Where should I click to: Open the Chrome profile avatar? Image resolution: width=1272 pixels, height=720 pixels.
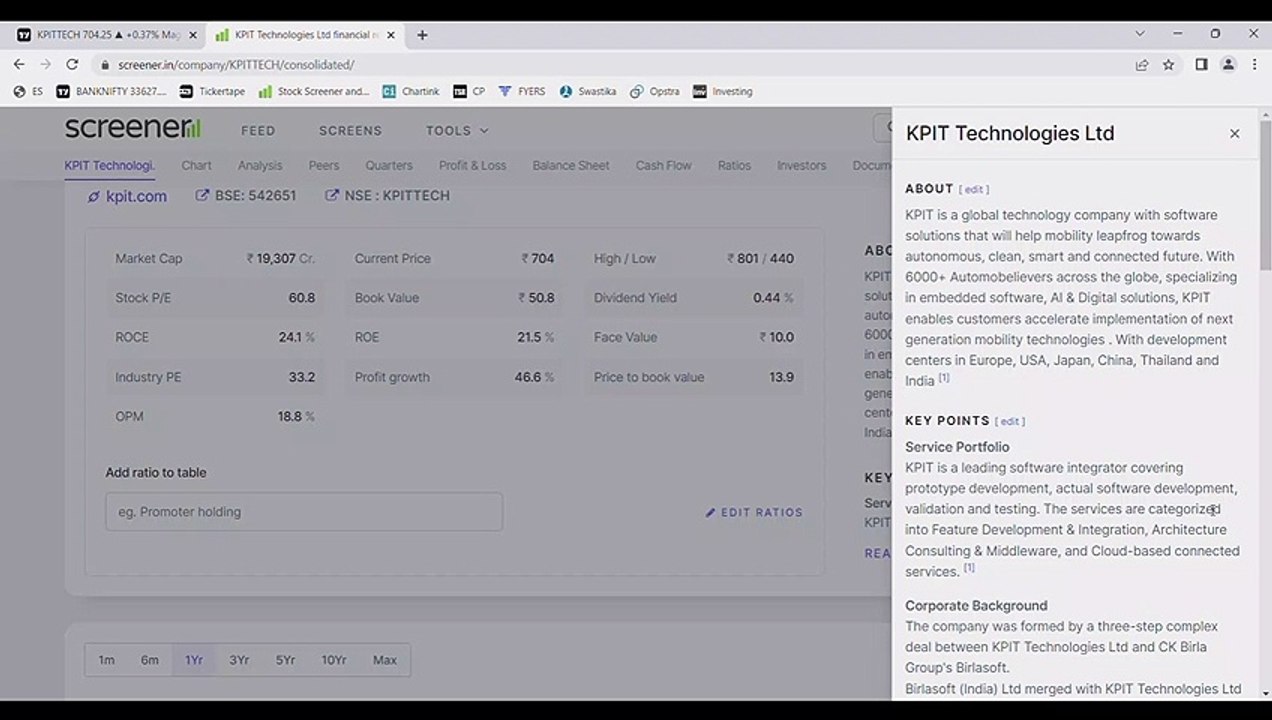click(x=1228, y=64)
